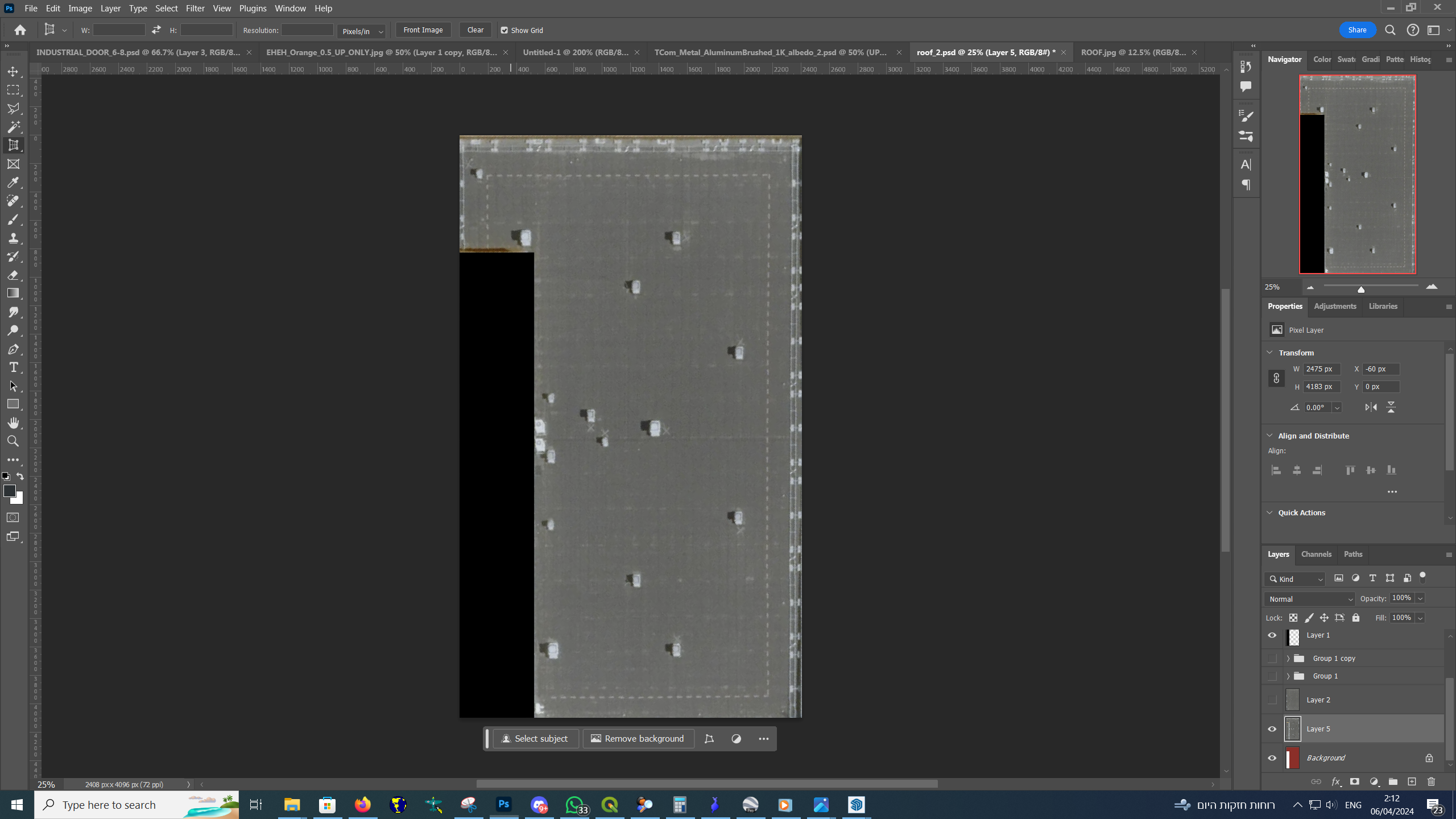Select the Hand tool
The height and width of the screenshot is (819, 1456).
tap(13, 423)
